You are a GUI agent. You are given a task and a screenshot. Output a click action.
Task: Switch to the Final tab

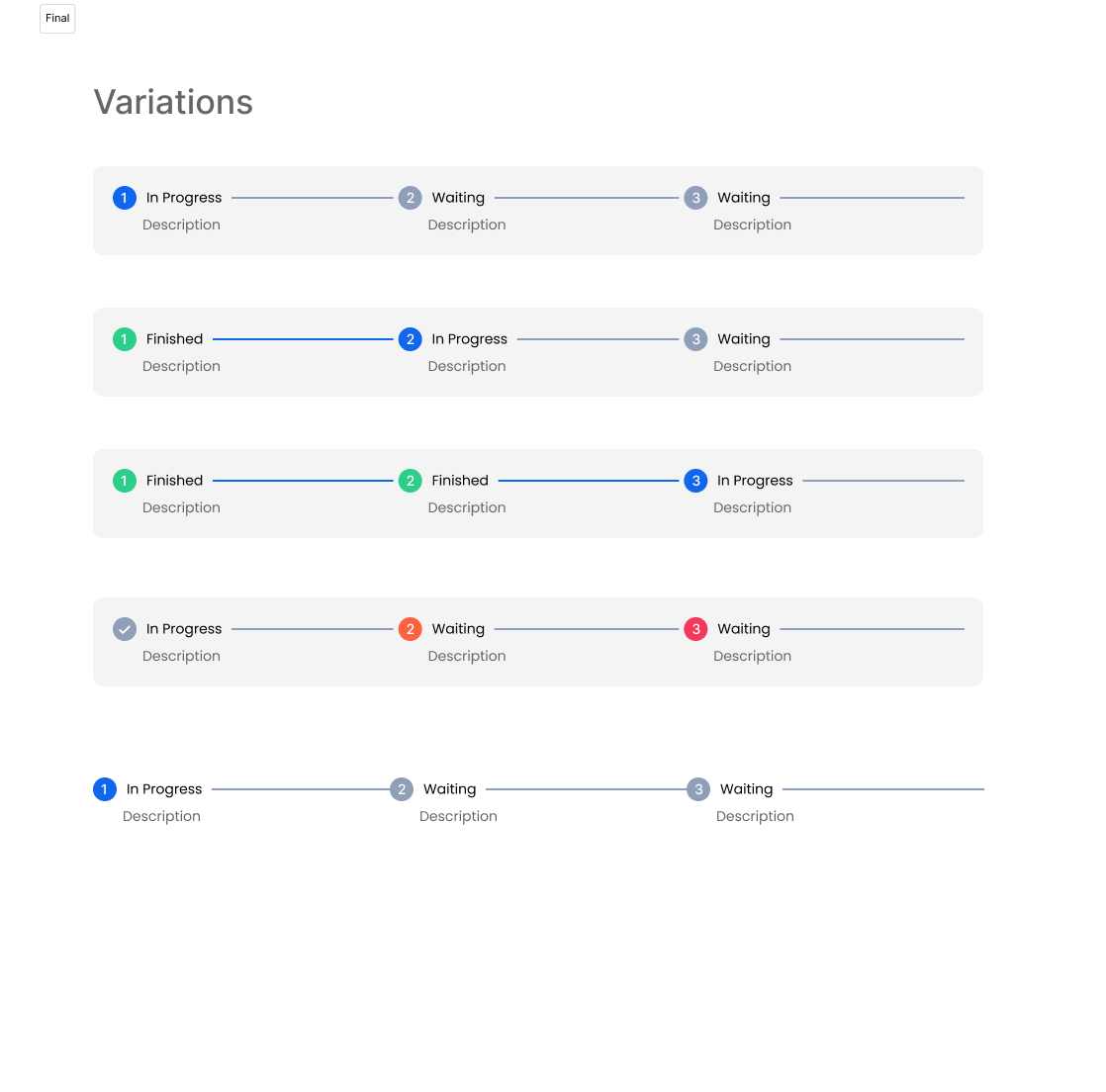(56, 18)
